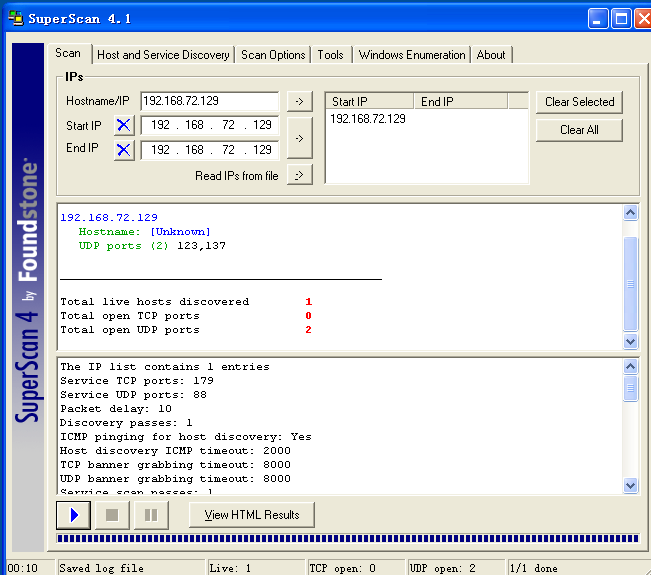Image resolution: width=651 pixels, height=575 pixels.
Task: Click the UDP open: 2 status entry
Action: (x=443, y=568)
